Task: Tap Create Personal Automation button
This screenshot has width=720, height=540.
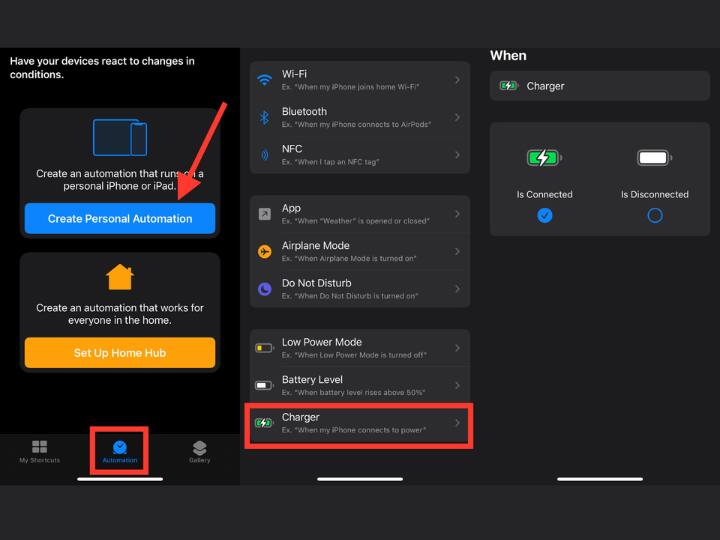Action: [x=120, y=218]
